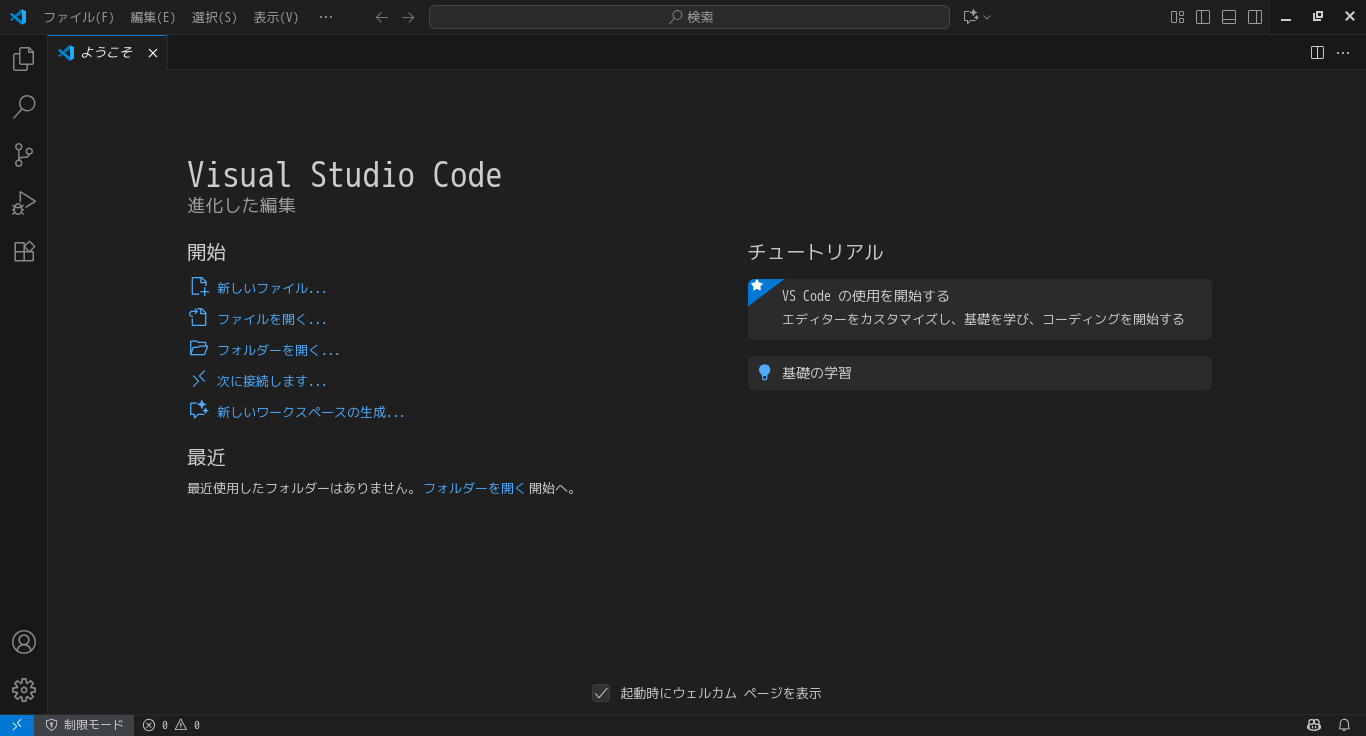This screenshot has height=736, width=1366.
Task: Open the Source Control view
Action: tap(23, 155)
